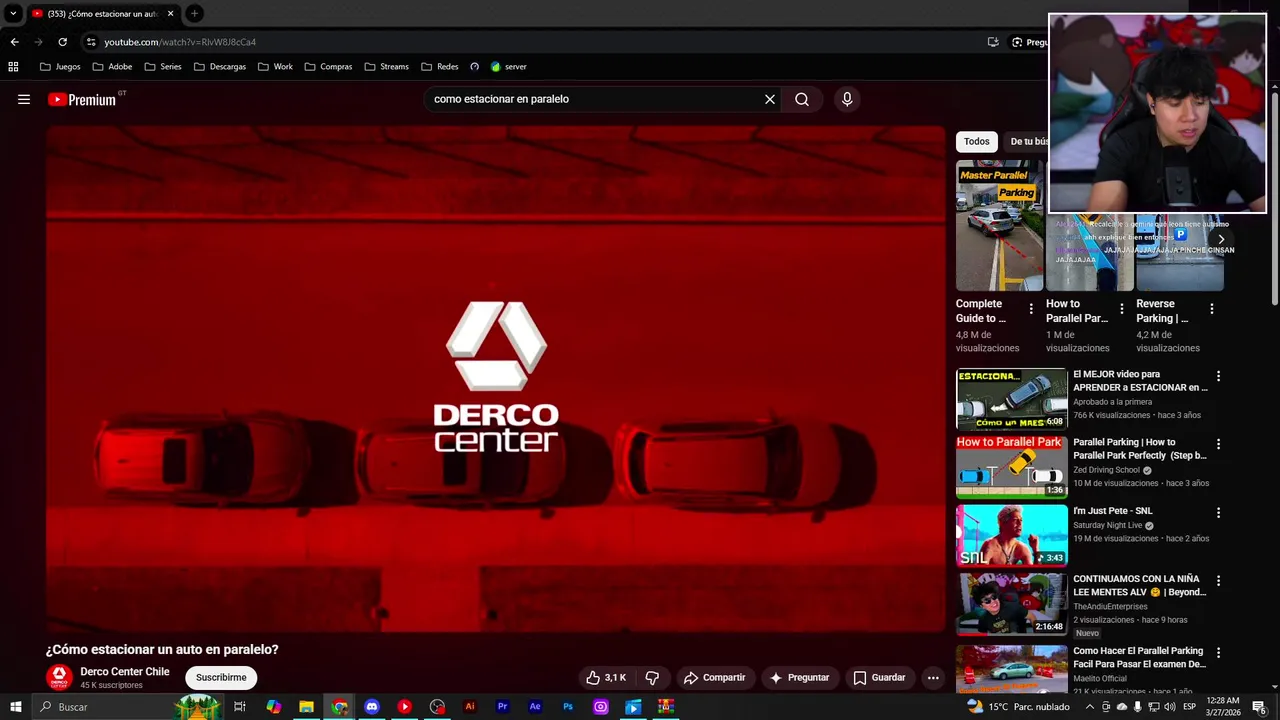This screenshot has height=720, width=1280.
Task: Click inside the YouTube search input field
Action: pos(595,99)
